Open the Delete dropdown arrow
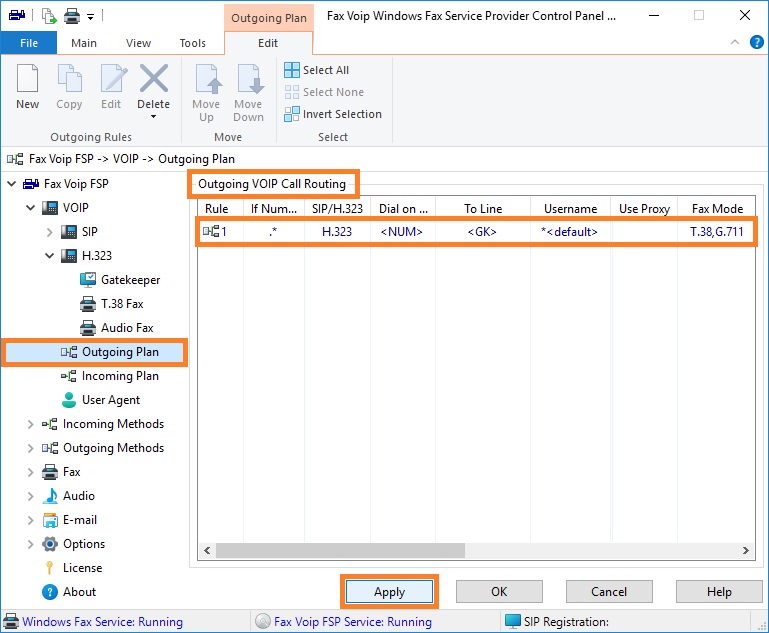 [154, 116]
